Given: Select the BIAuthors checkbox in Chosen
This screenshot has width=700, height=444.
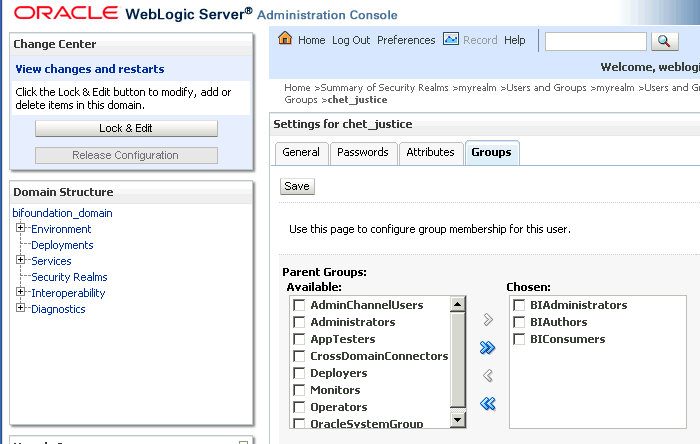Looking at the screenshot, I should (519, 322).
